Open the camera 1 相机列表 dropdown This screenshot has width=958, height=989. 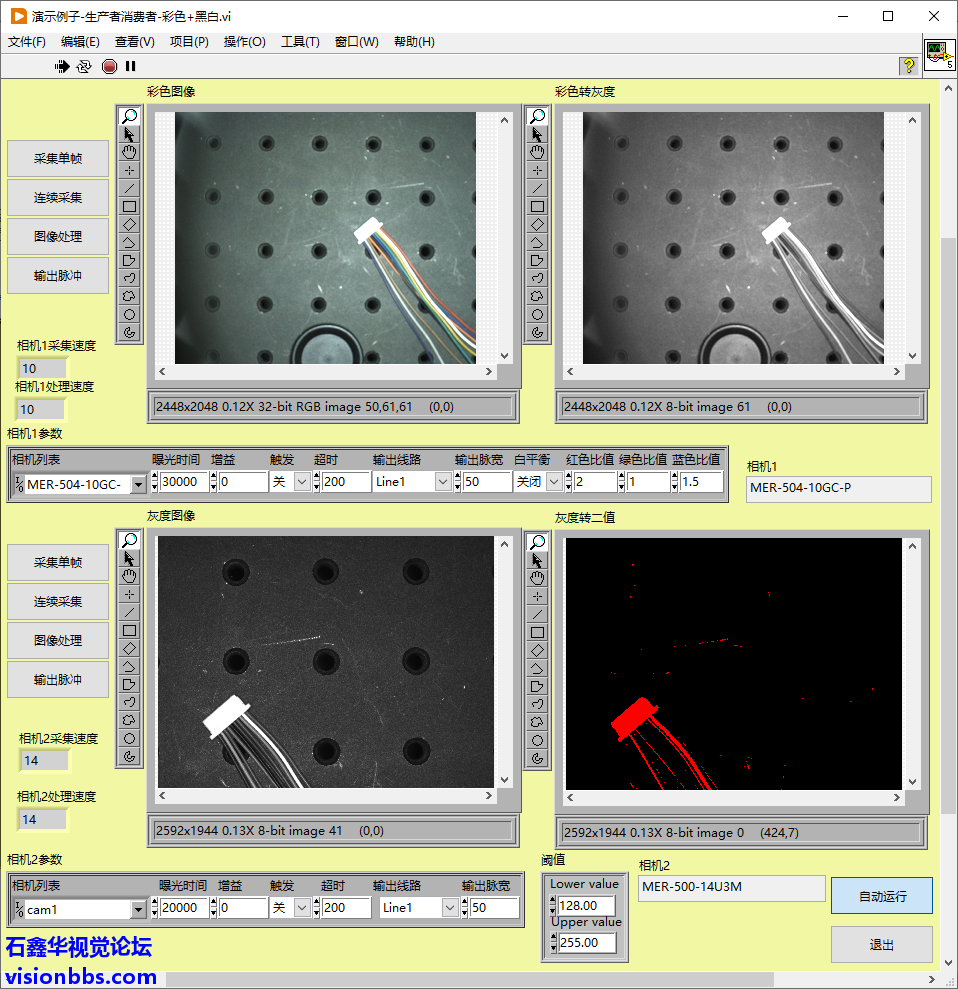138,484
